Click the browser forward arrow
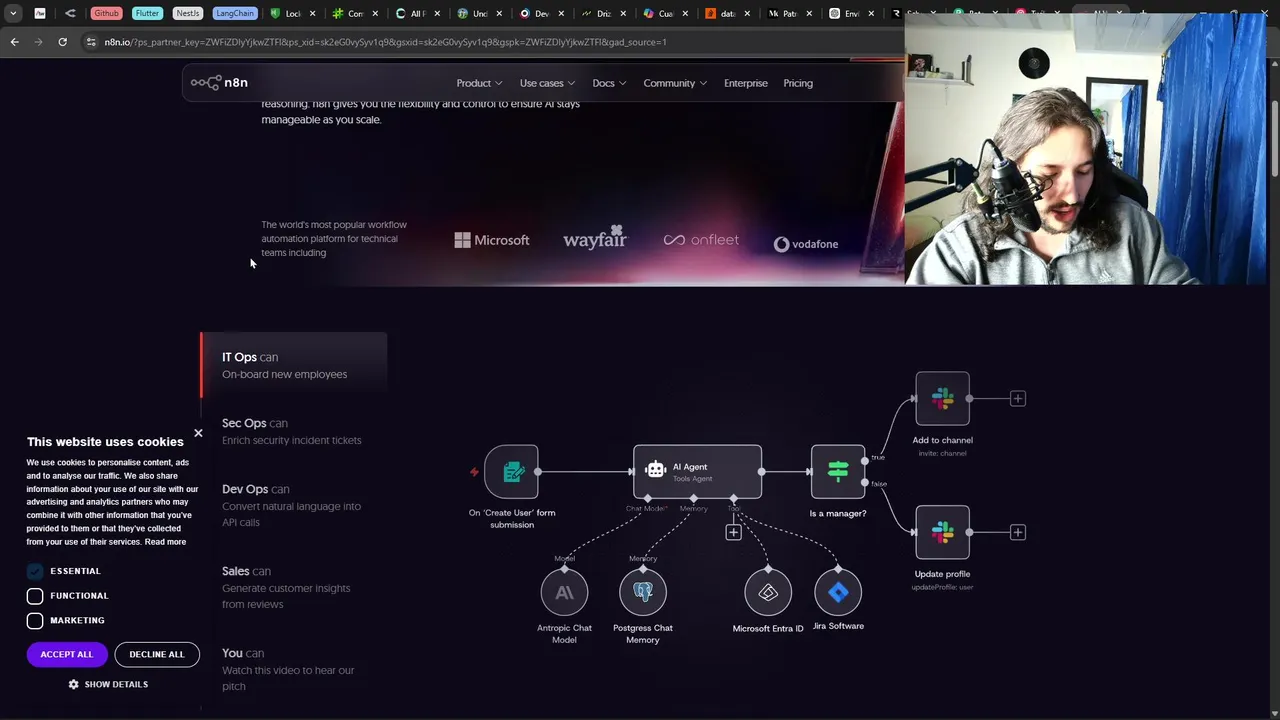1280x720 pixels. 38,42
